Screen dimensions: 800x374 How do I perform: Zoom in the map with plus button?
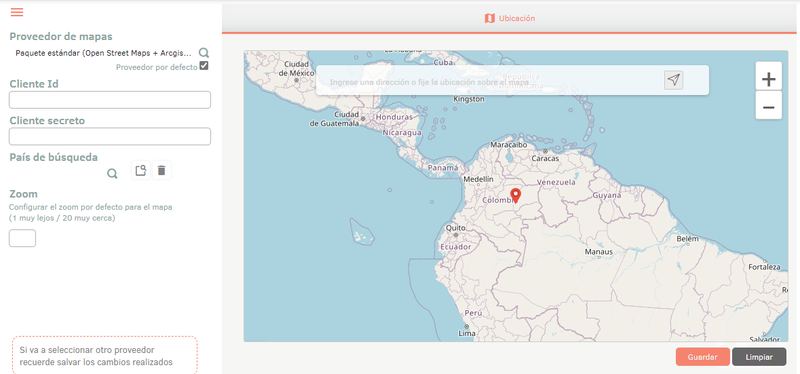(768, 79)
